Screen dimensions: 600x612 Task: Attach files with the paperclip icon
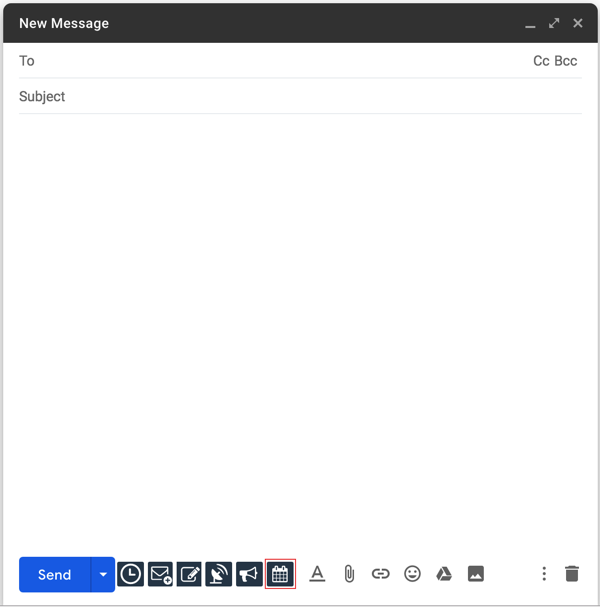pos(349,574)
